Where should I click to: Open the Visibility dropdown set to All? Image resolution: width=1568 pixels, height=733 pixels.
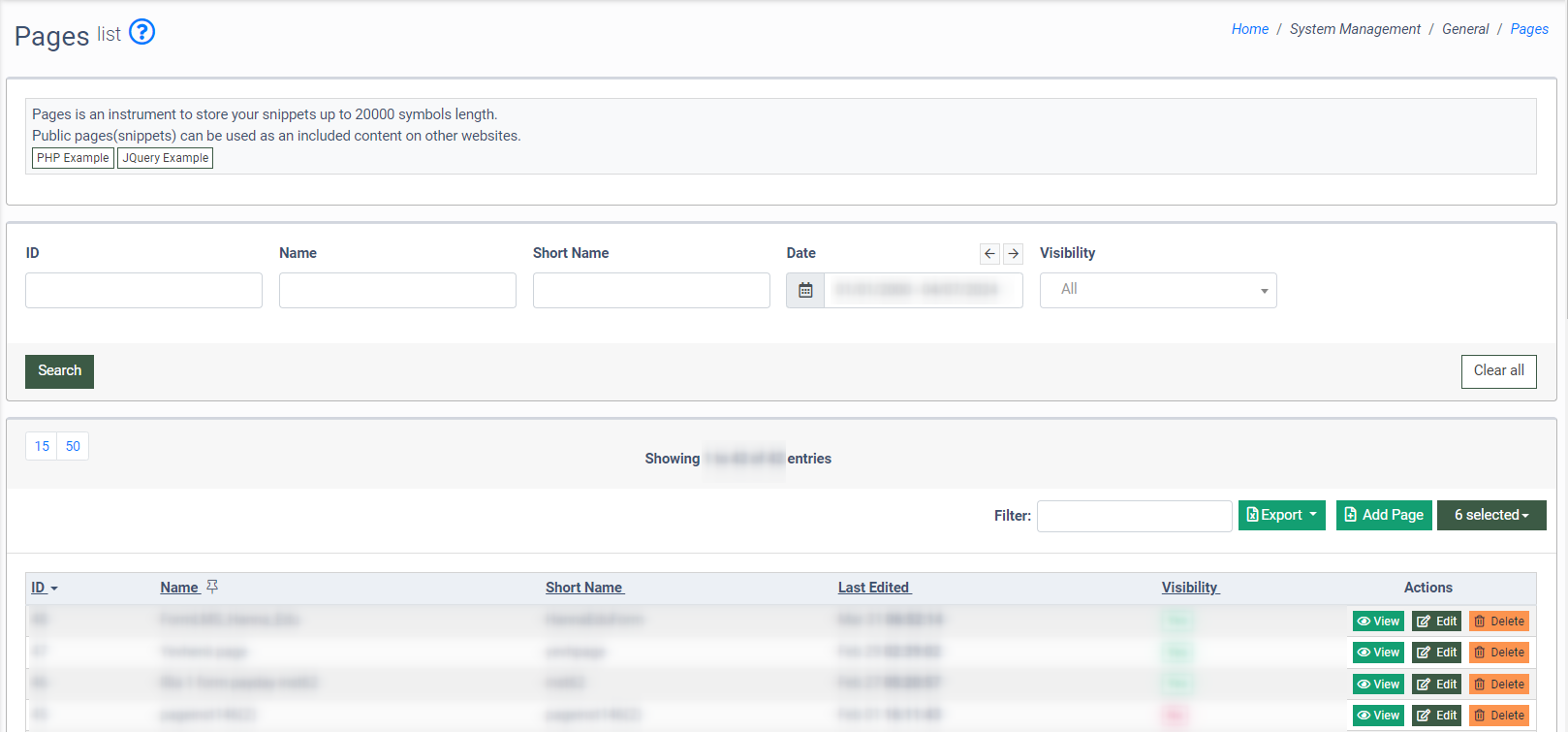point(1157,290)
